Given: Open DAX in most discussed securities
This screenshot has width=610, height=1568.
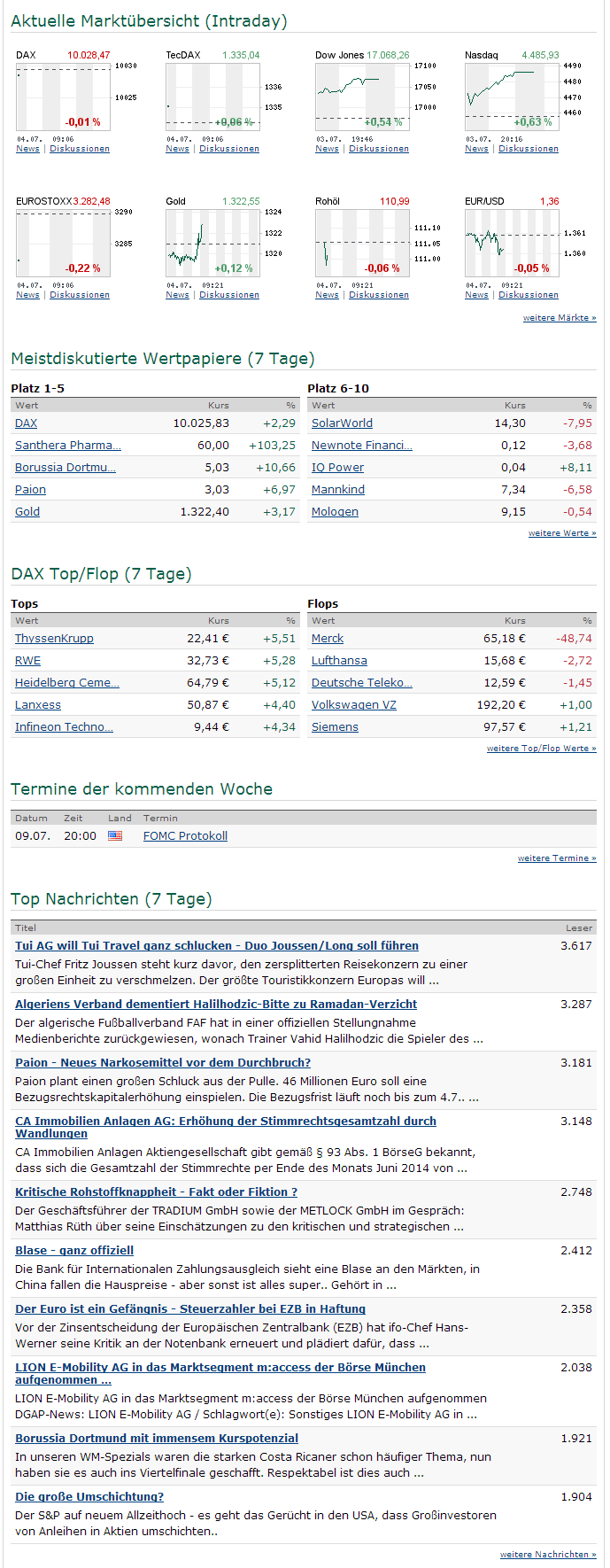Looking at the screenshot, I should 27,423.
